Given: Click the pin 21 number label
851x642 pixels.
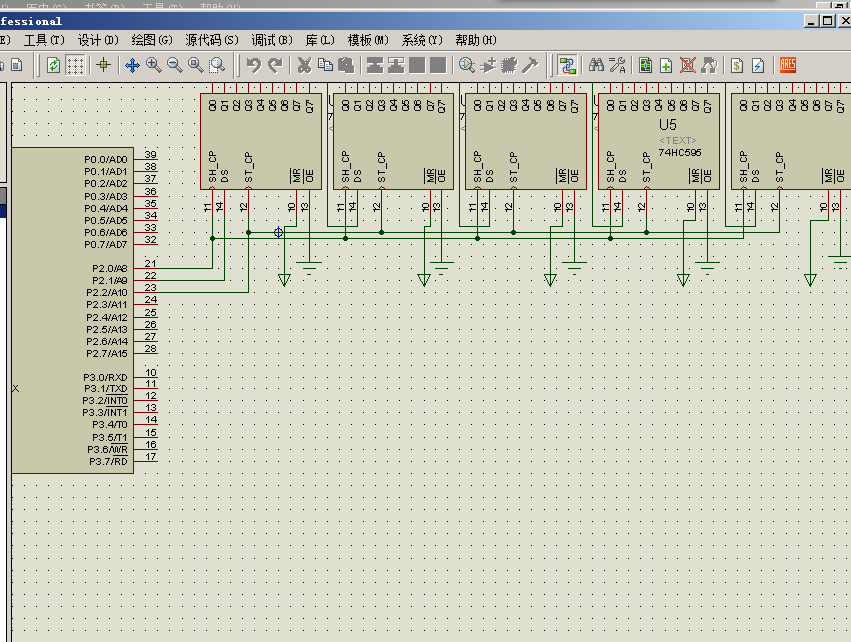Looking at the screenshot, I should tap(150, 263).
